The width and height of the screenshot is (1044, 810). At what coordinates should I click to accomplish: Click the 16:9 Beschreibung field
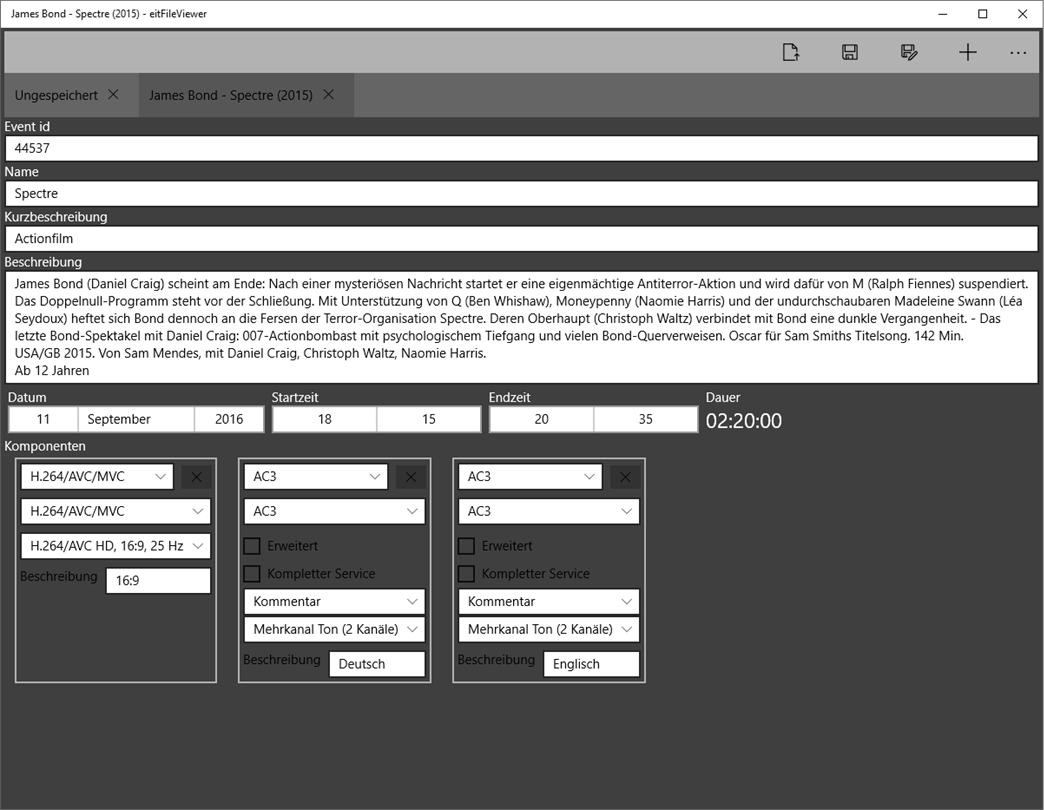(158, 580)
